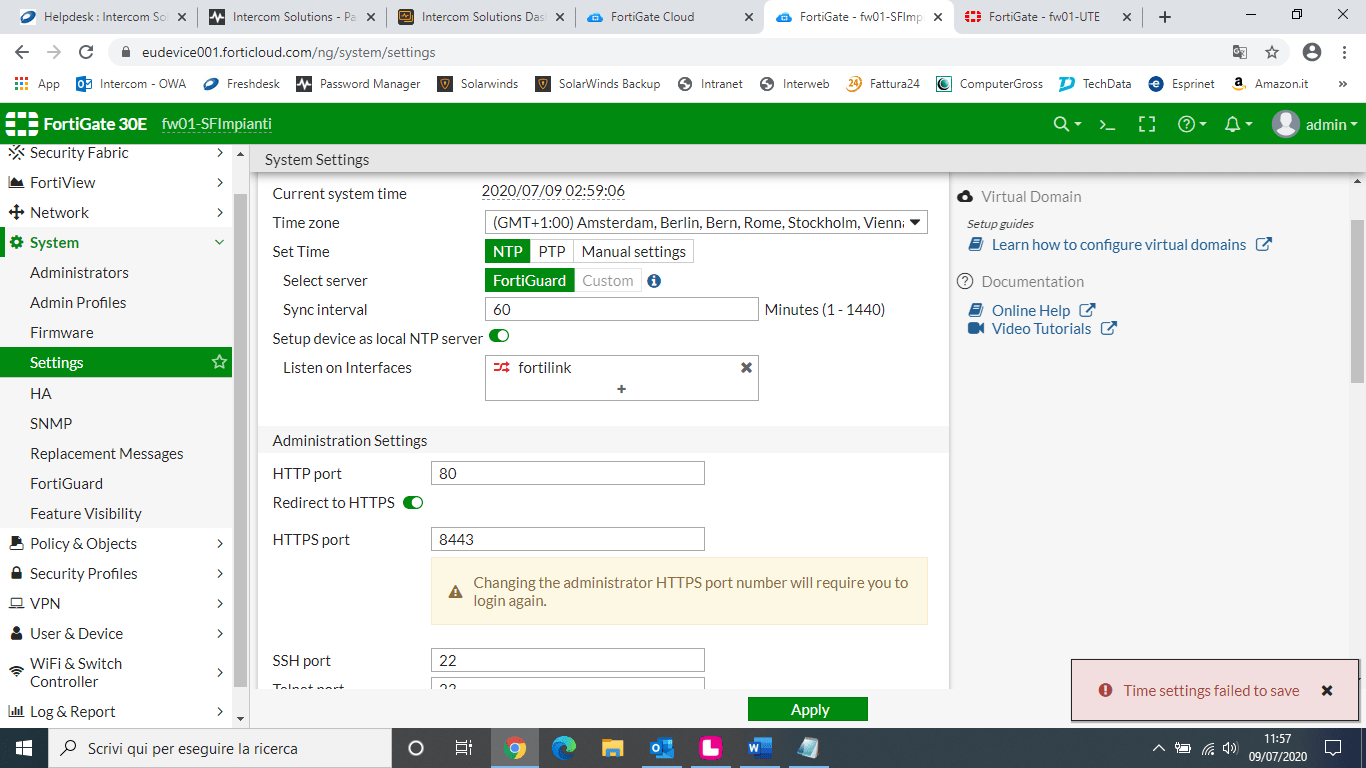Click the info icon beside Custom server
Screen dimensions: 1366x768
pos(654,281)
